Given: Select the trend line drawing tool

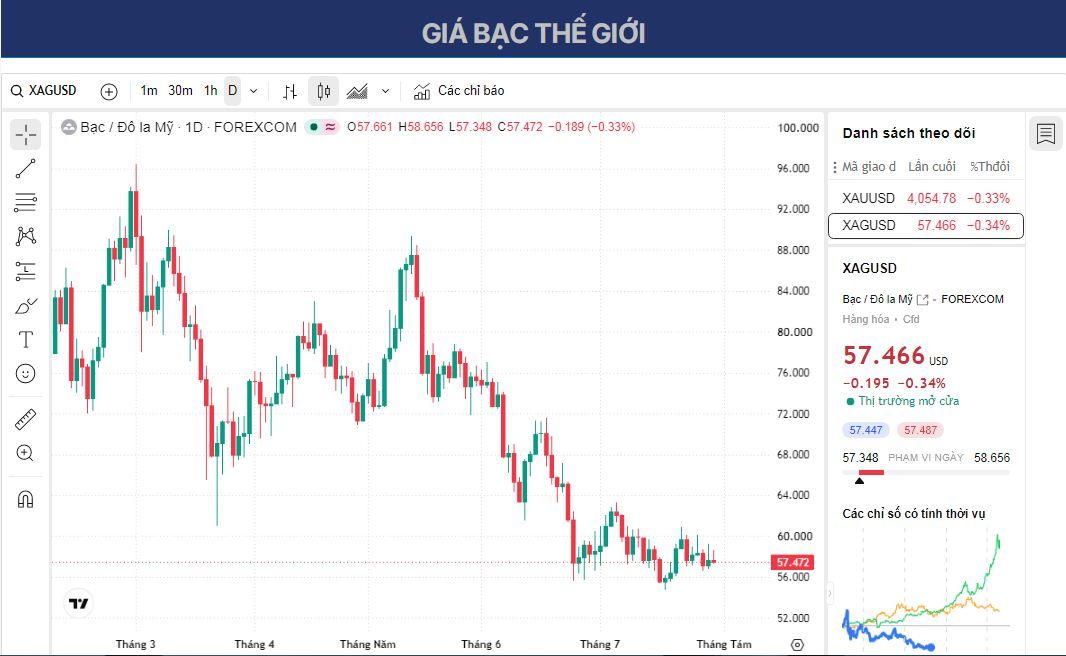Looking at the screenshot, I should coord(26,169).
